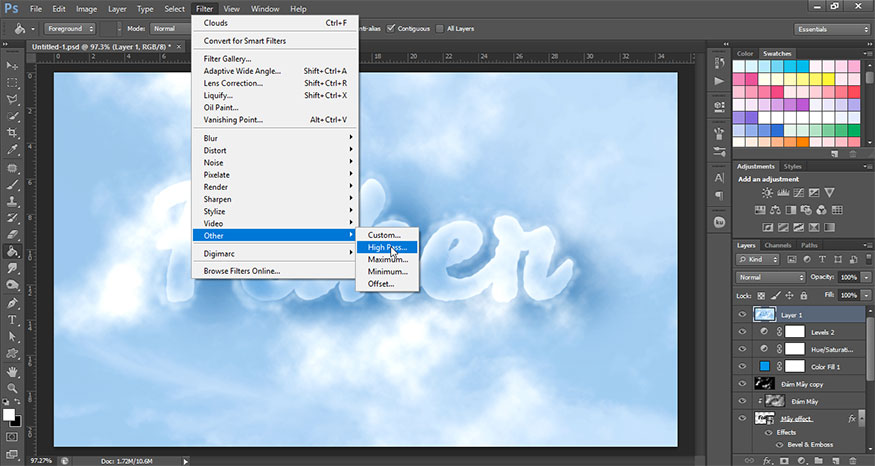Open the Sharpen filter submenu
This screenshot has height=466, width=875.
point(275,199)
